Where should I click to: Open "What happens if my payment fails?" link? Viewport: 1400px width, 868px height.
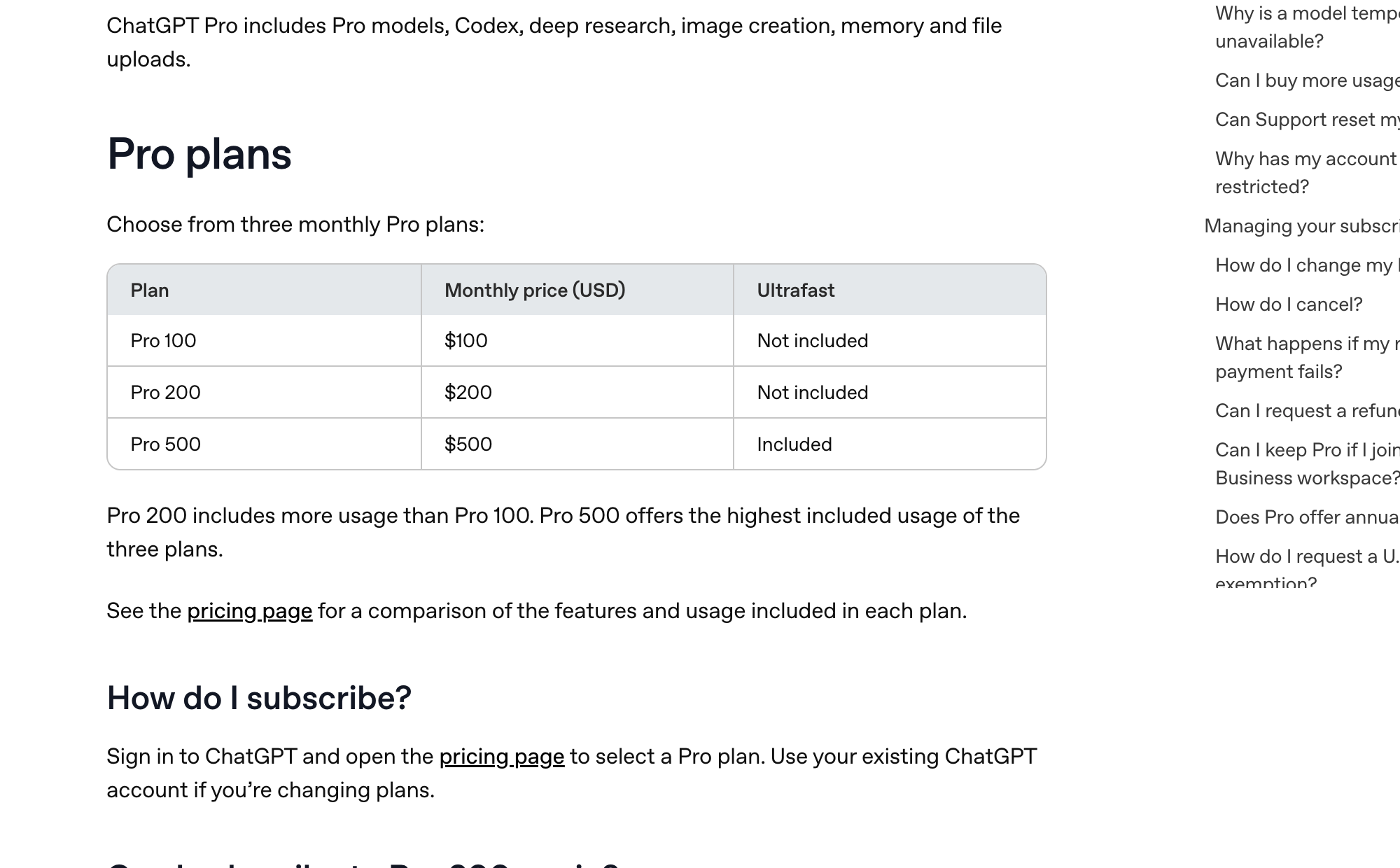pyautogui.click(x=1307, y=358)
